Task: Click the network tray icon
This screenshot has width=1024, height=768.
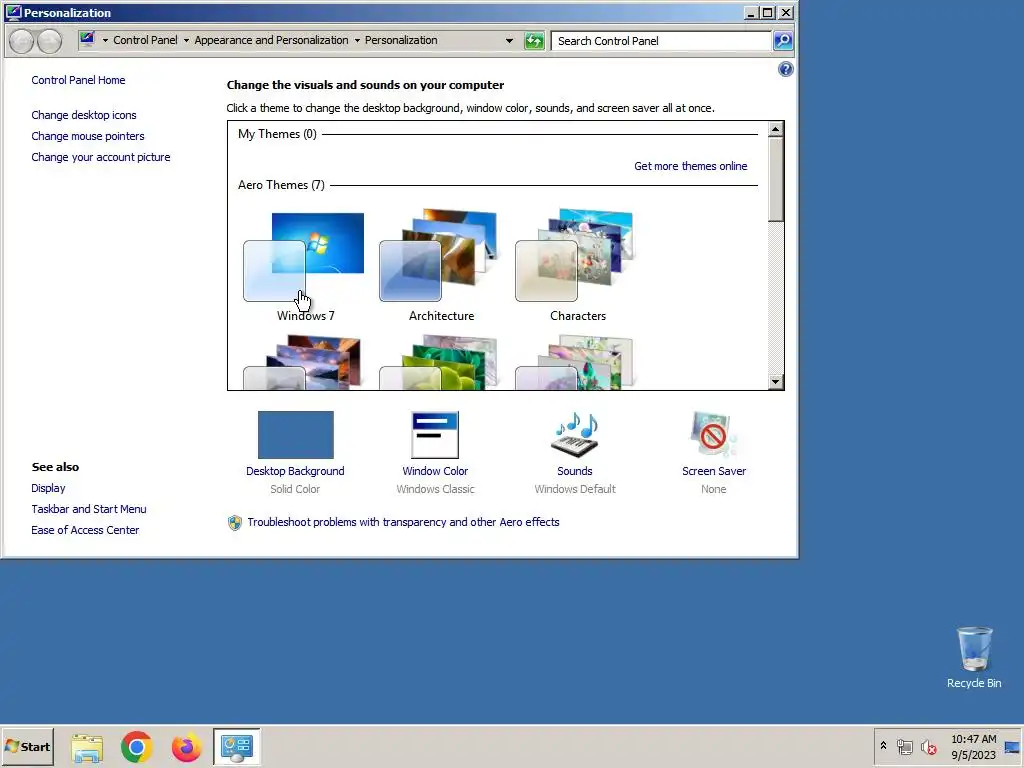Action: [904, 747]
